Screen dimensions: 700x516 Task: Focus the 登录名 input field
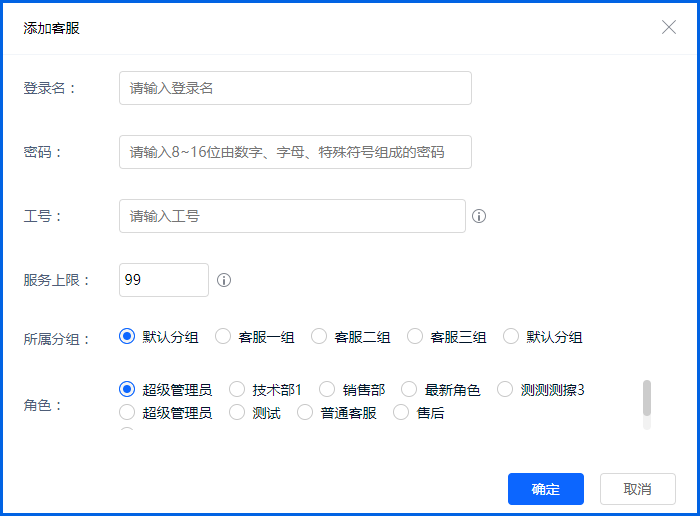tap(295, 88)
